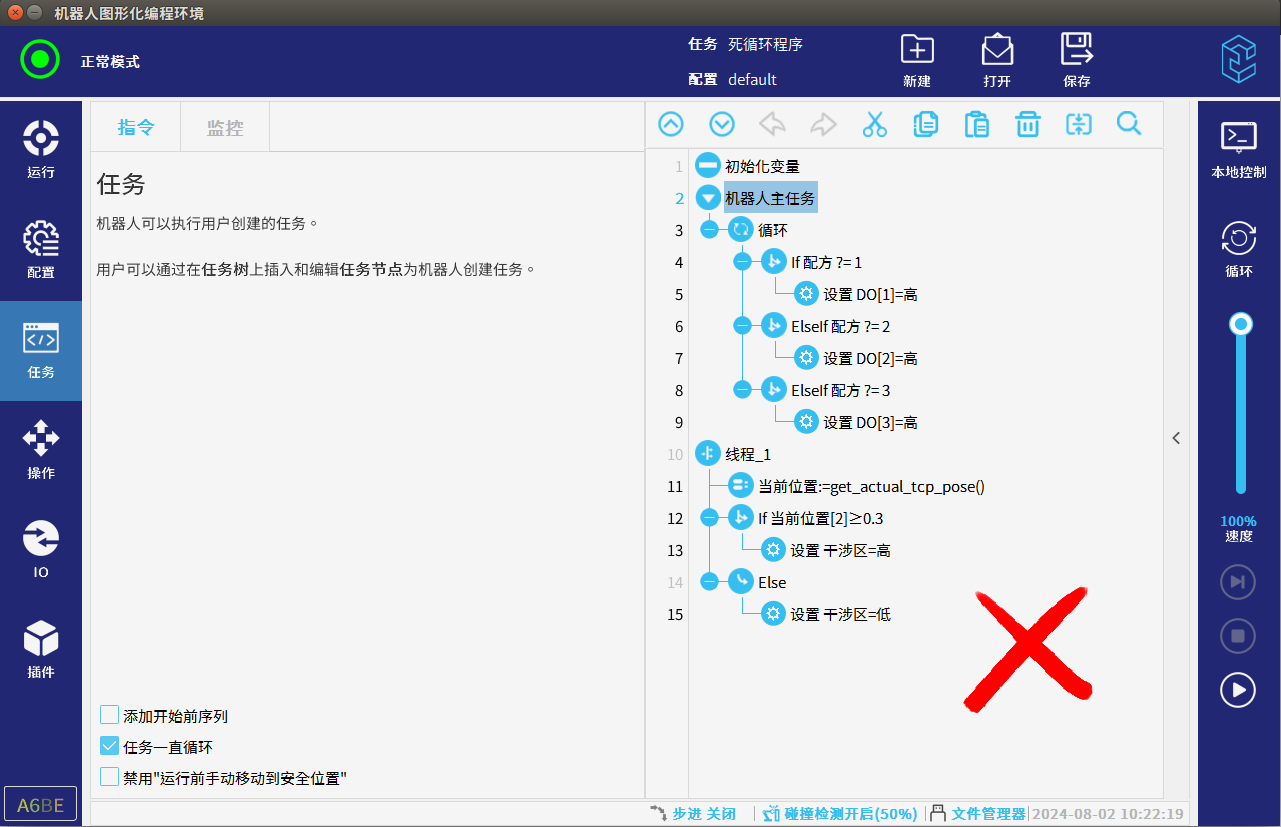Click the copy icon in toolbar

click(x=925, y=124)
